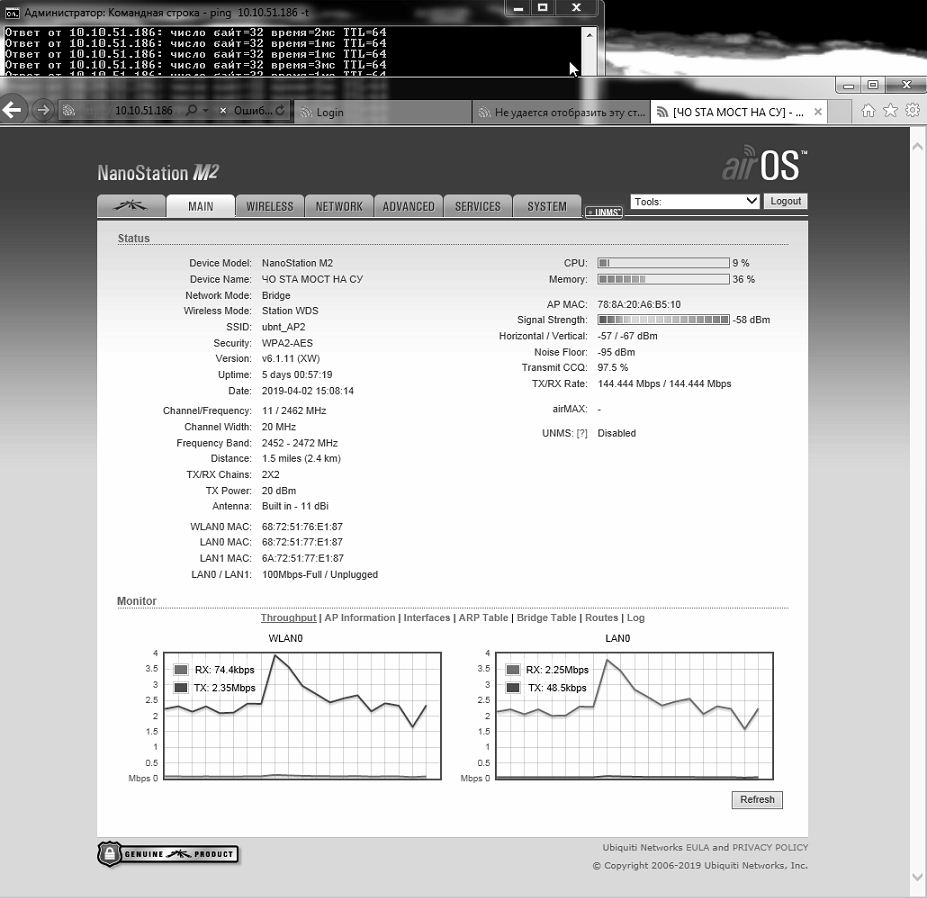Image resolution: width=927 pixels, height=898 pixels.
Task: Close the 'ЧО STA МОСТ НА СУ' browser tab
Action: coord(818,112)
